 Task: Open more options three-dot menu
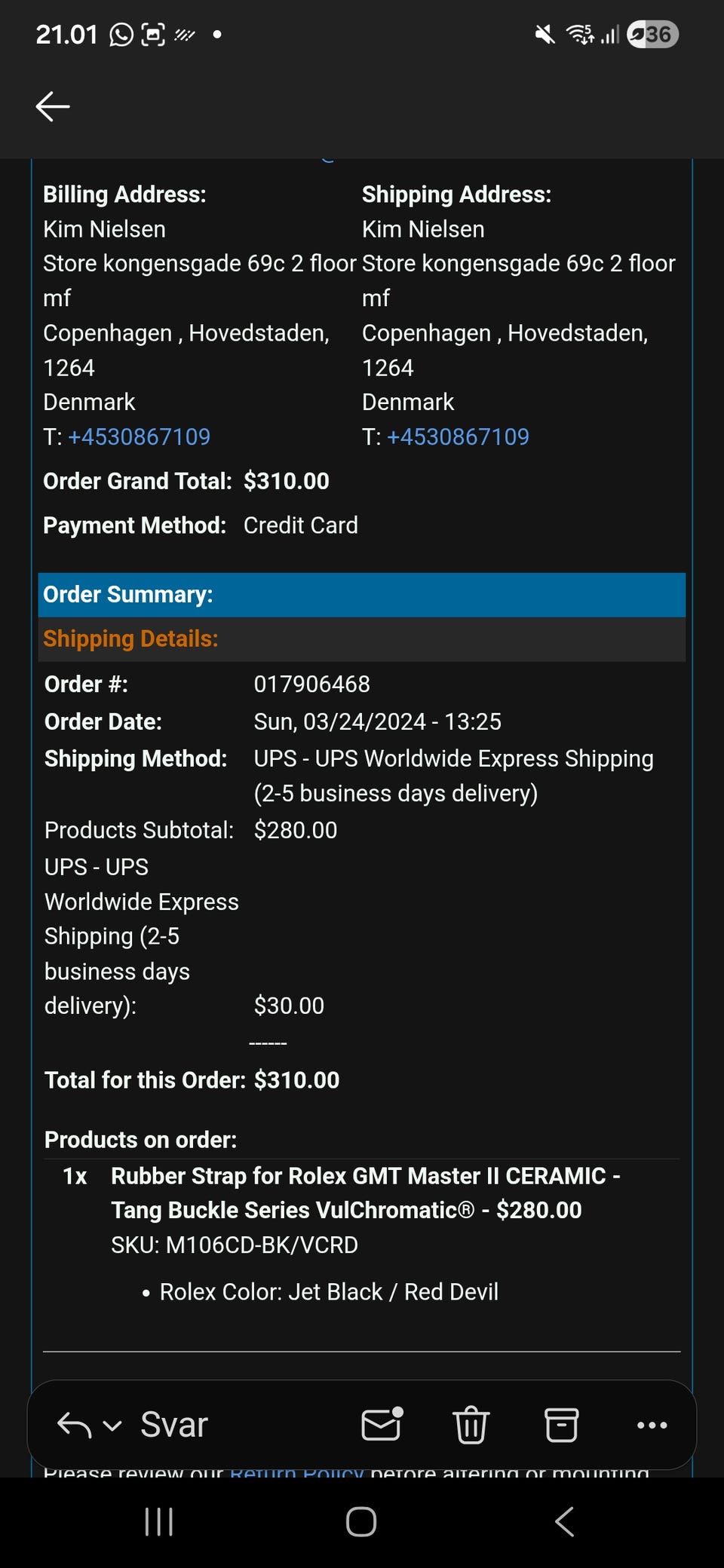[652, 1425]
